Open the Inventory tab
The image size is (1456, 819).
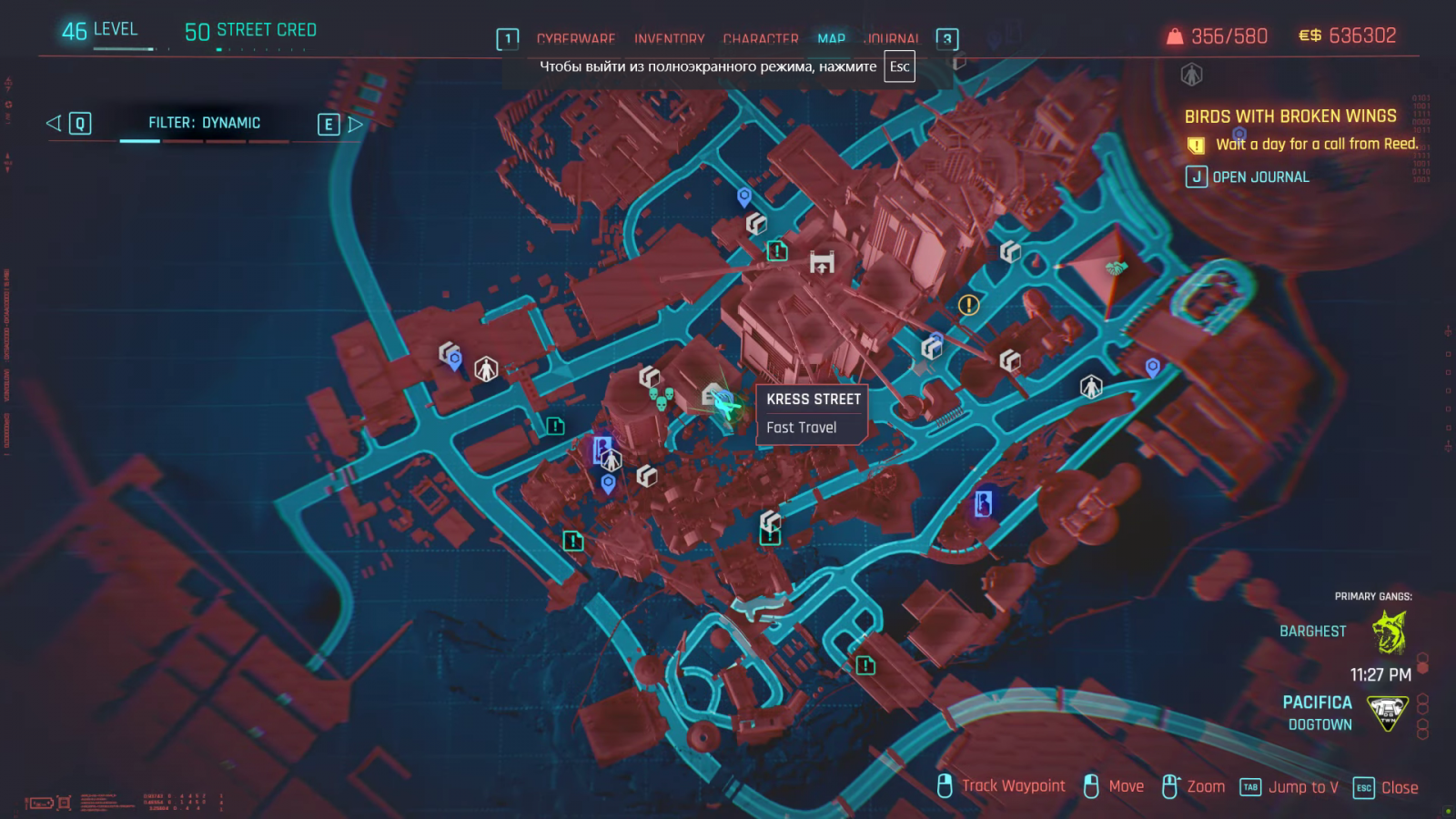tap(669, 39)
